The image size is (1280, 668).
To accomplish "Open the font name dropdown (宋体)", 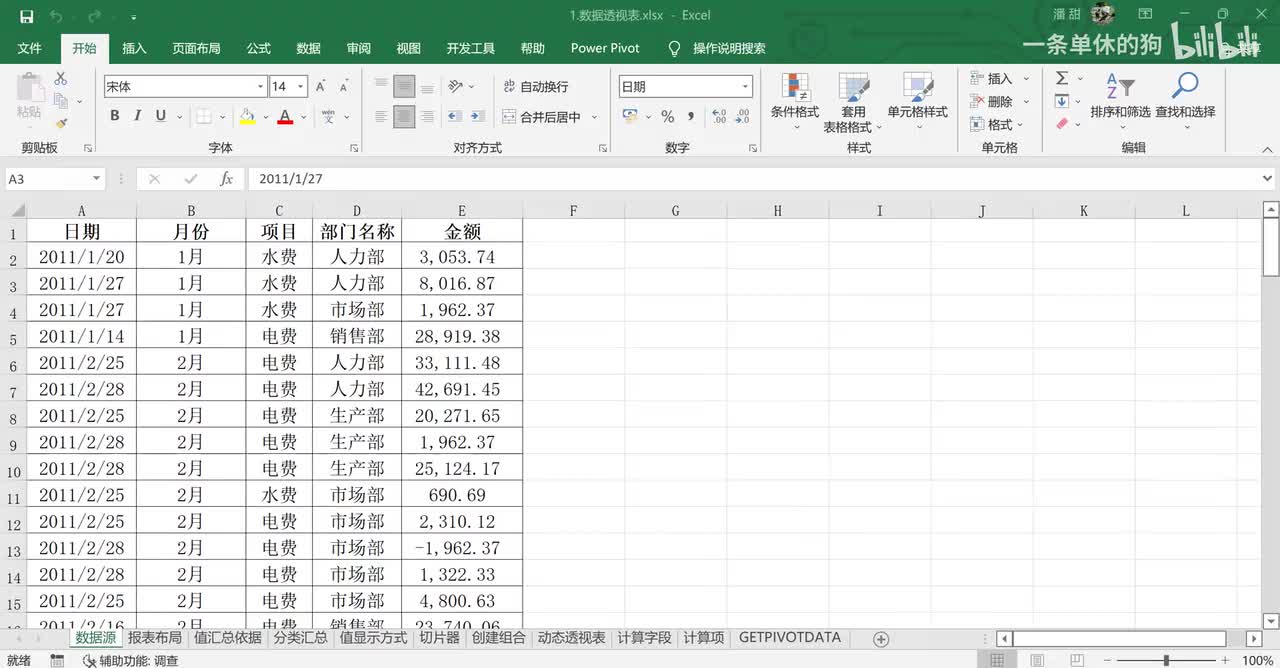I will [261, 87].
